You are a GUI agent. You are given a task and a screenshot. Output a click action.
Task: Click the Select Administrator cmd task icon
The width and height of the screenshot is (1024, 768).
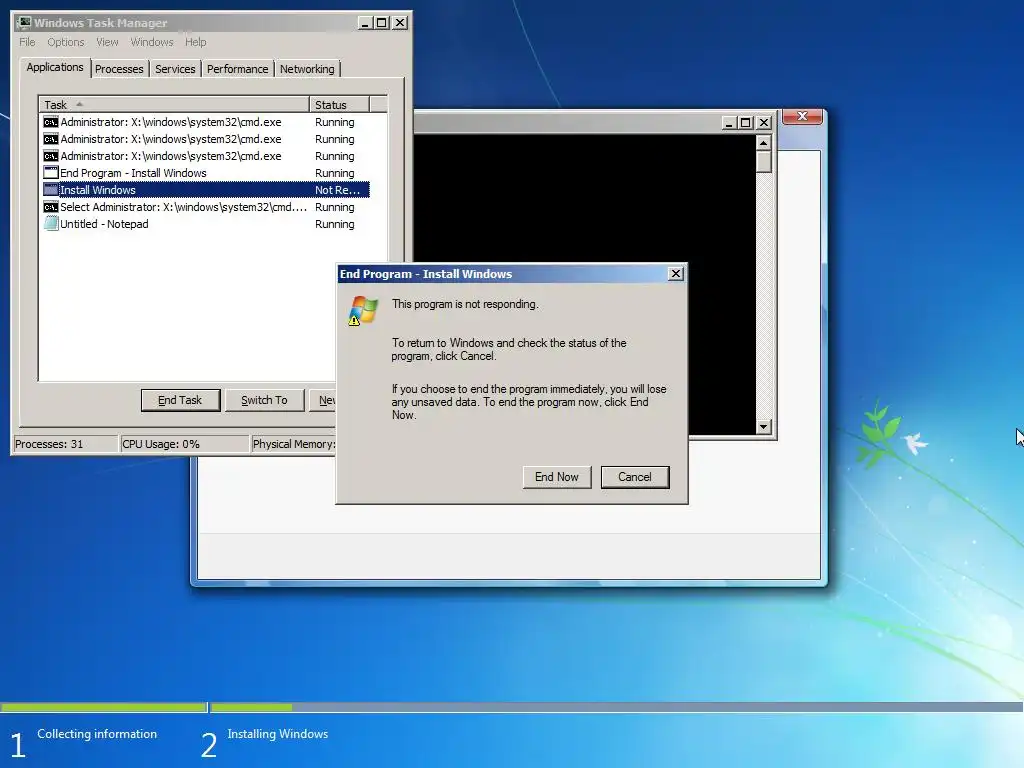[x=50, y=207]
